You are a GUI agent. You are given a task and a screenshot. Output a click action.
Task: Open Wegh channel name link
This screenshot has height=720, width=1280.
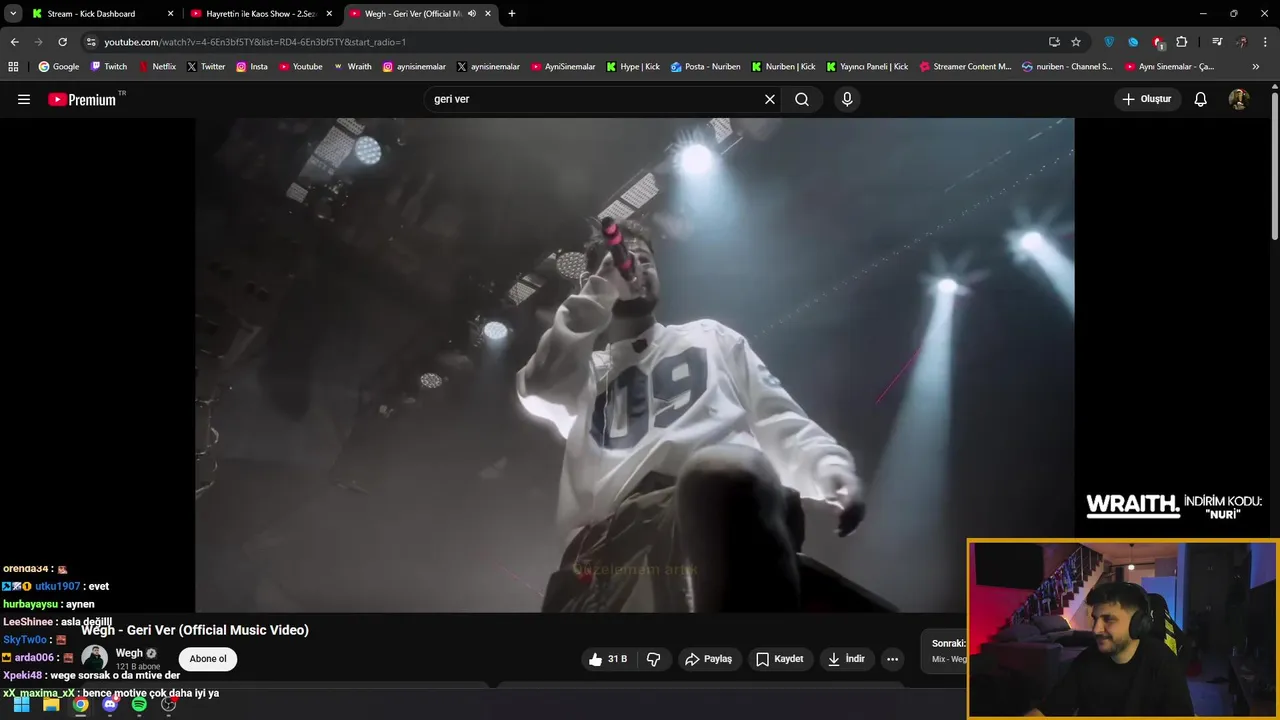tap(129, 653)
